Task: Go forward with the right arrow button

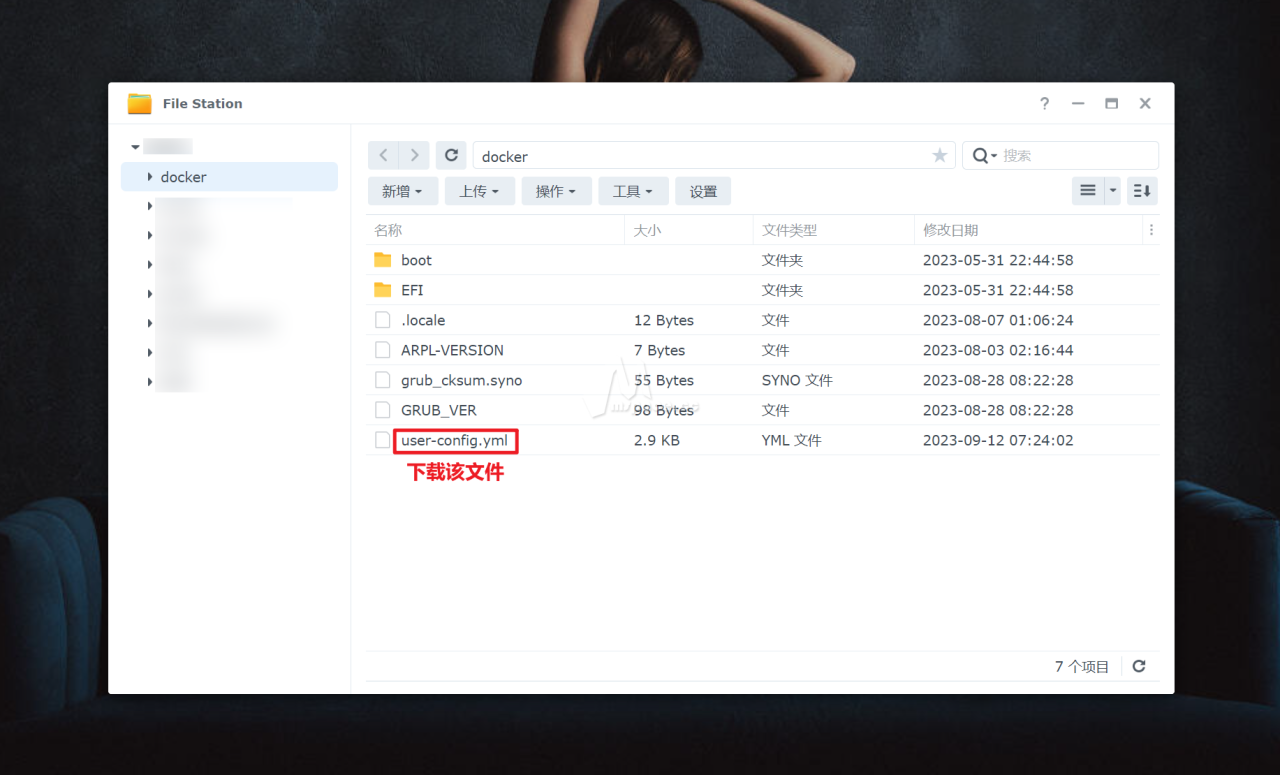Action: coord(414,155)
